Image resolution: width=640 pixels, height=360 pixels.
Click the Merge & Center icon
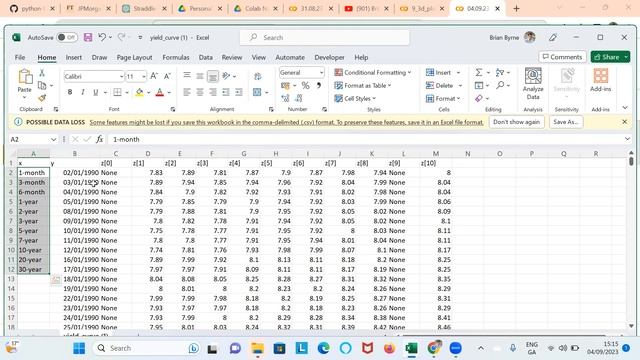[257, 92]
